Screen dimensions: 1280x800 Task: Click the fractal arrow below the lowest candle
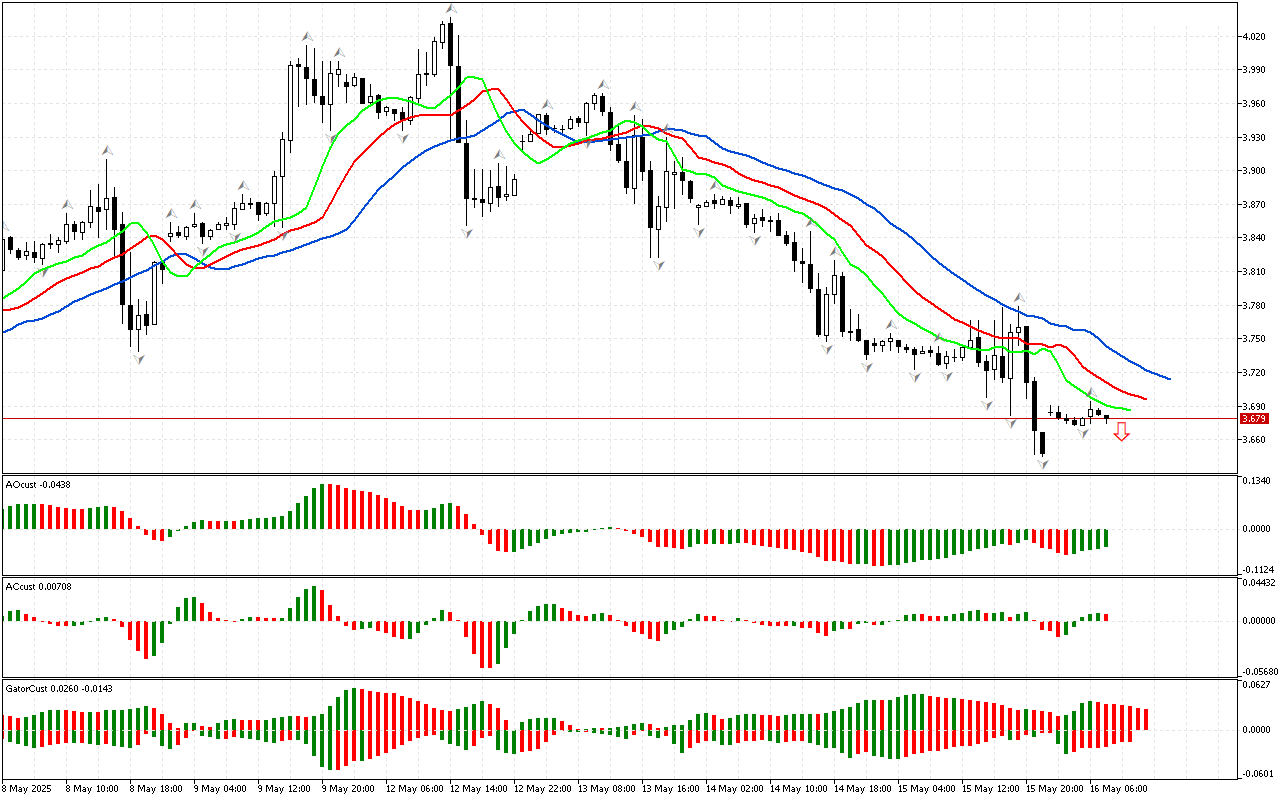pyautogui.click(x=1042, y=465)
